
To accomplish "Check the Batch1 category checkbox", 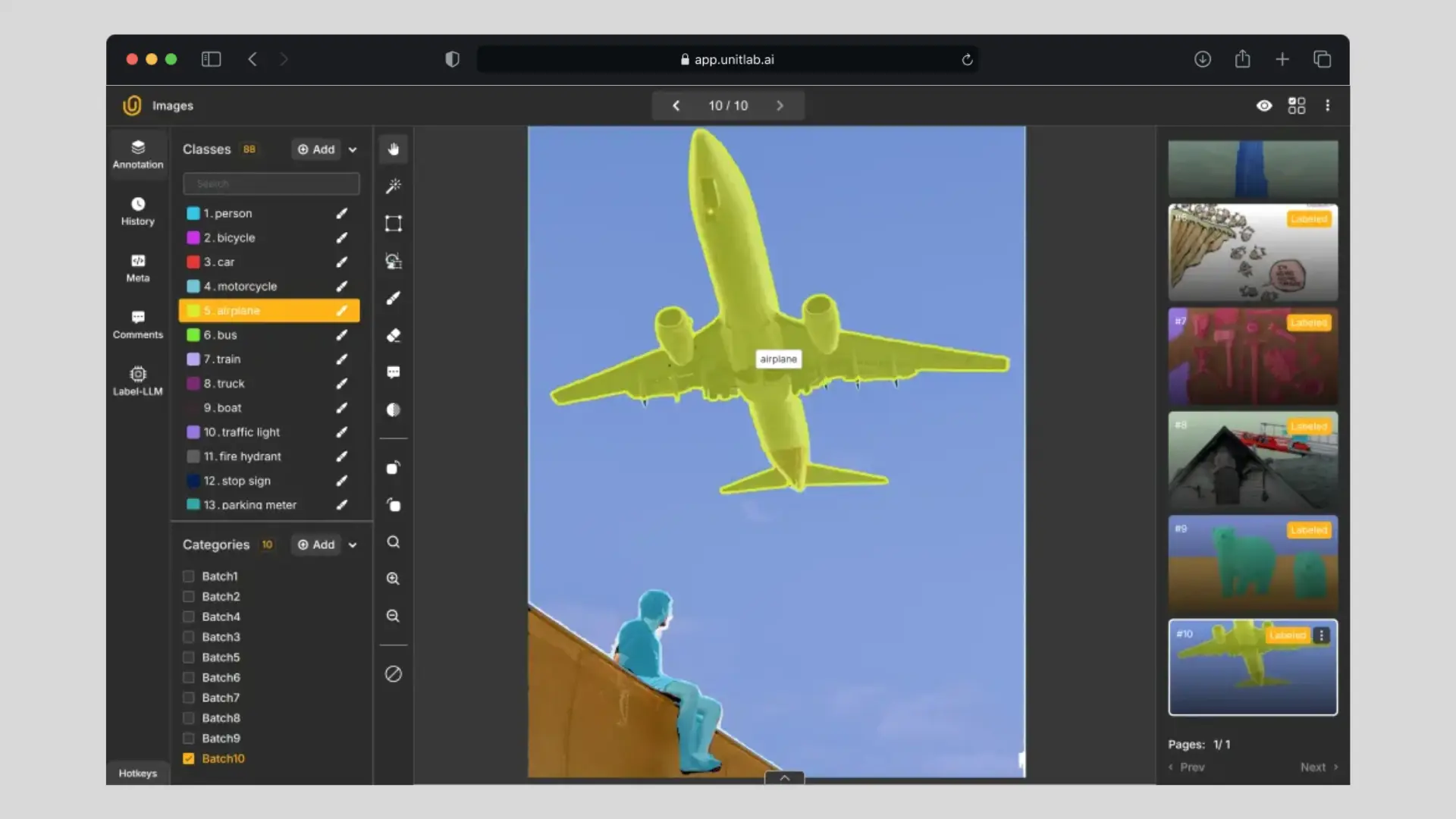I will (189, 576).
